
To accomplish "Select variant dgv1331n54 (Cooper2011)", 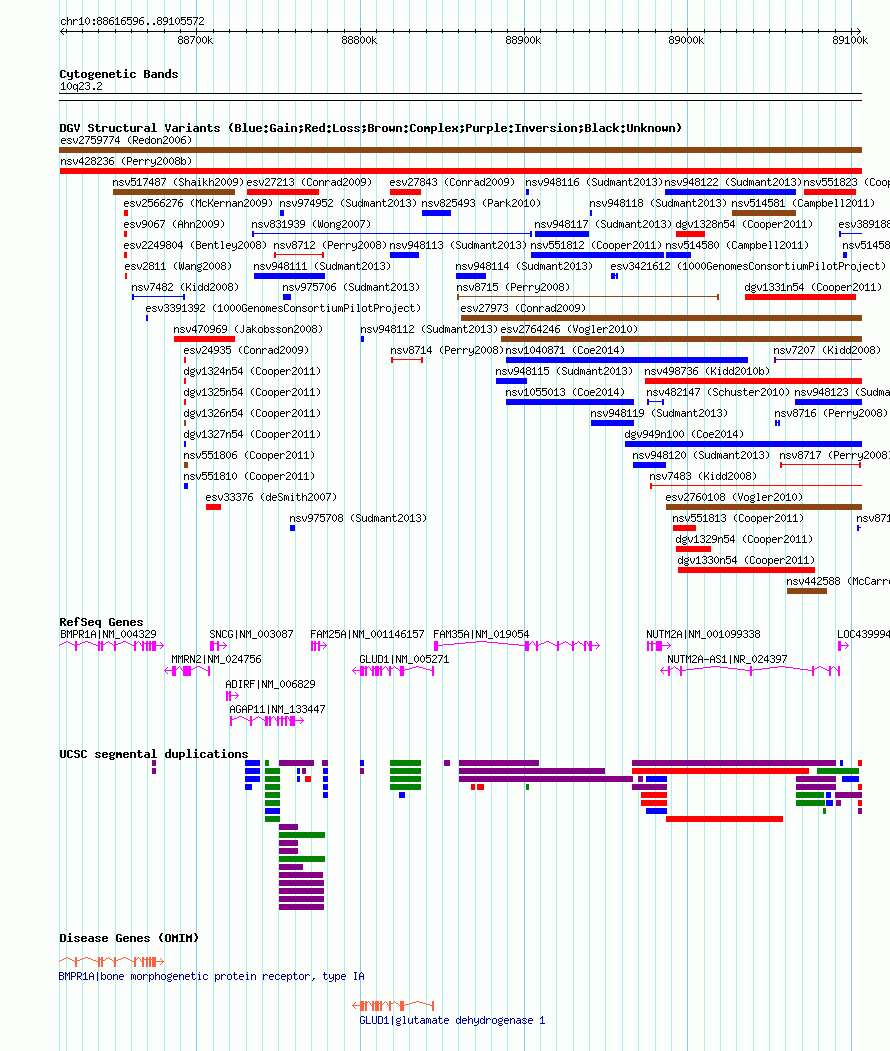I will 813,287.
